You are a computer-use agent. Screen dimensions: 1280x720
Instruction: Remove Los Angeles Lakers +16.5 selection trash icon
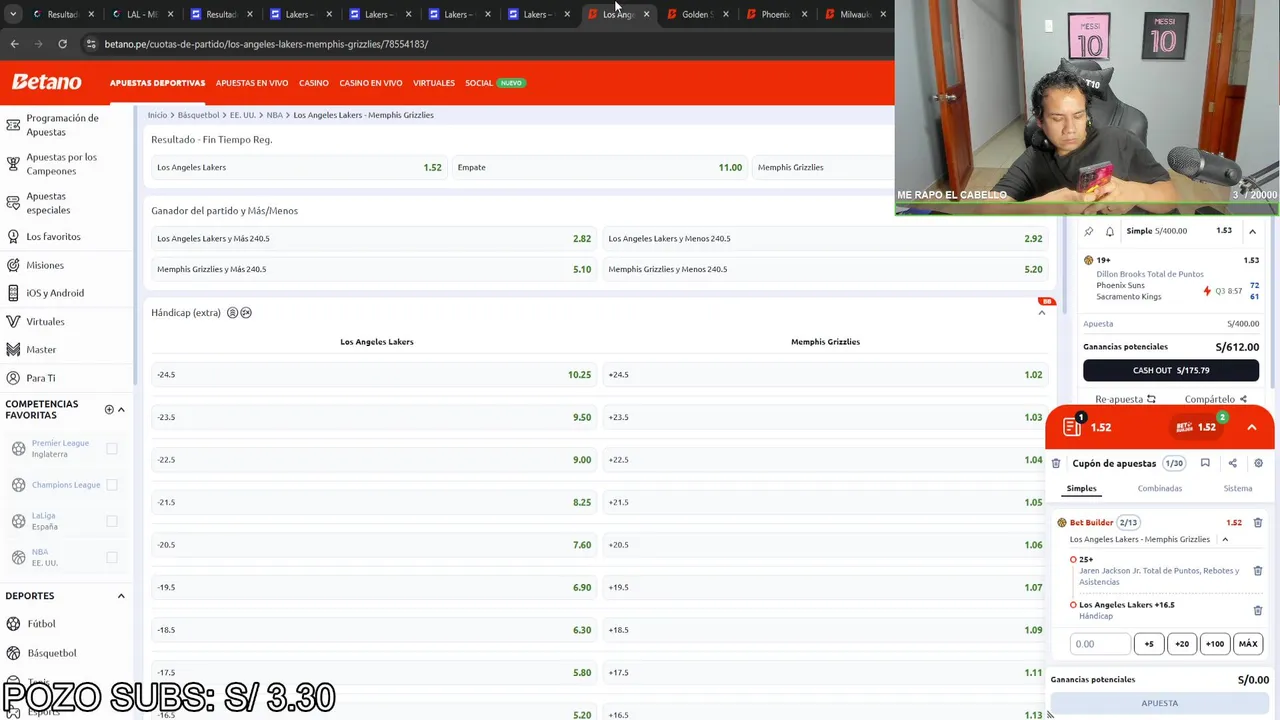point(1258,610)
